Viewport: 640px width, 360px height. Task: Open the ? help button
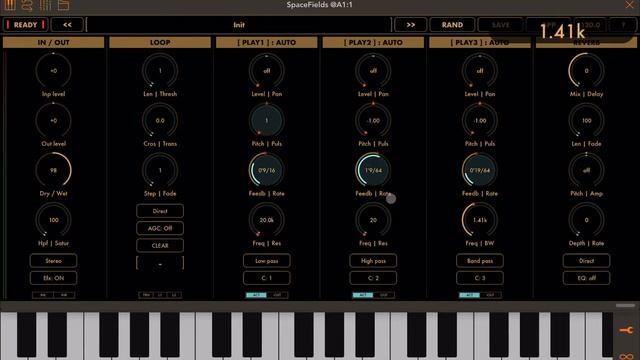coord(623,25)
